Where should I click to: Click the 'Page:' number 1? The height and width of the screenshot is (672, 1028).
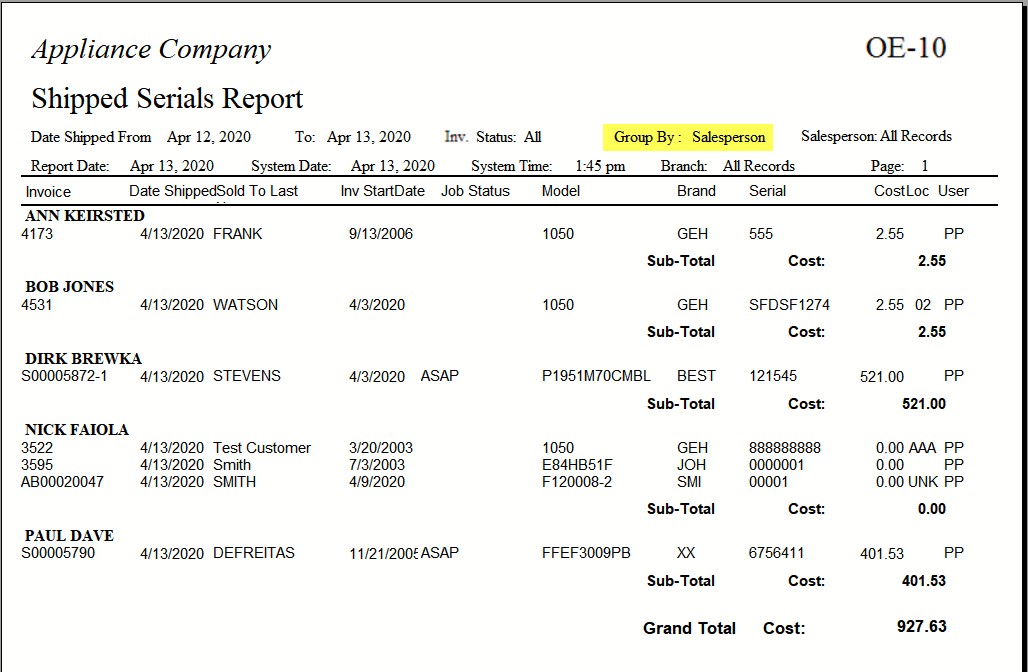point(924,166)
